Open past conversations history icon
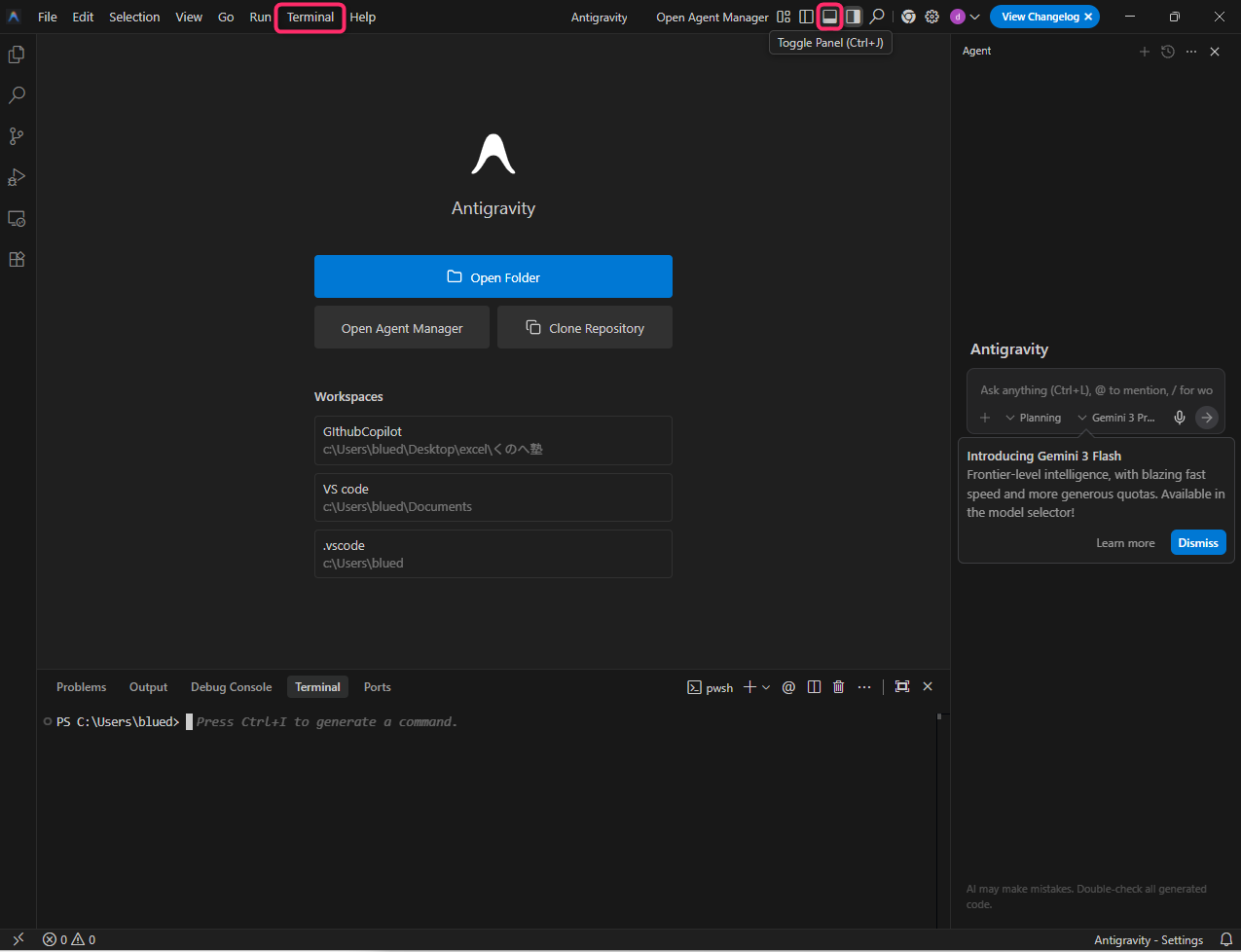The image size is (1241, 952). coord(1168,52)
